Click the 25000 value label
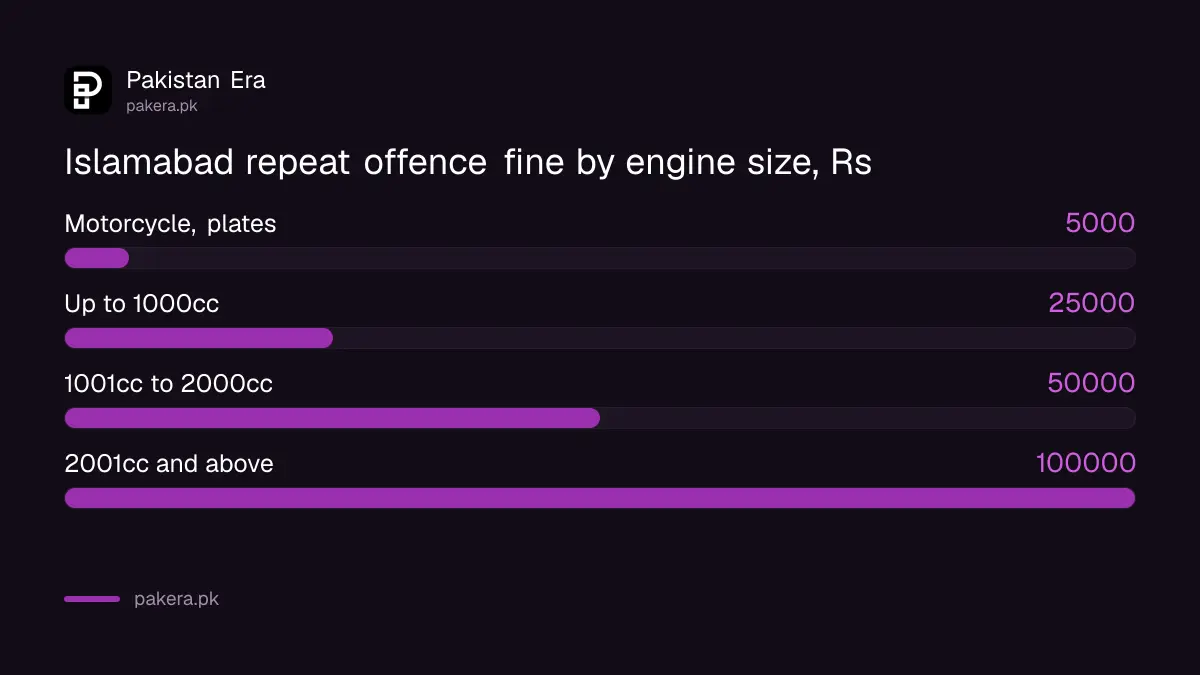 [x=1092, y=303]
